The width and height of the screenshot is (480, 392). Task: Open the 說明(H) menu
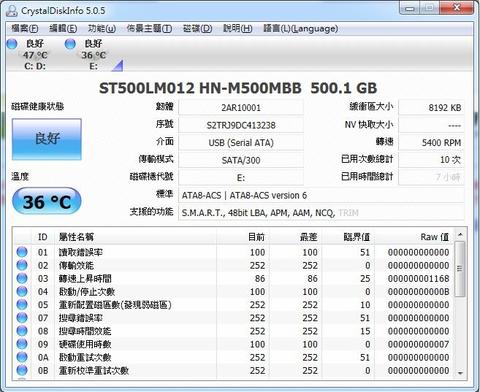pyautogui.click(x=238, y=29)
